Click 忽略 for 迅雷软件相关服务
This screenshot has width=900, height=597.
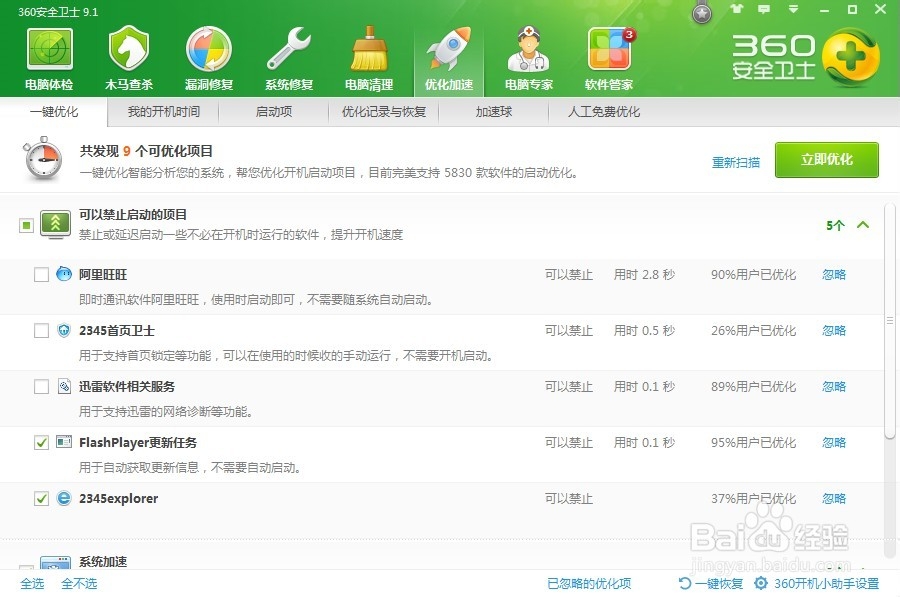click(834, 386)
